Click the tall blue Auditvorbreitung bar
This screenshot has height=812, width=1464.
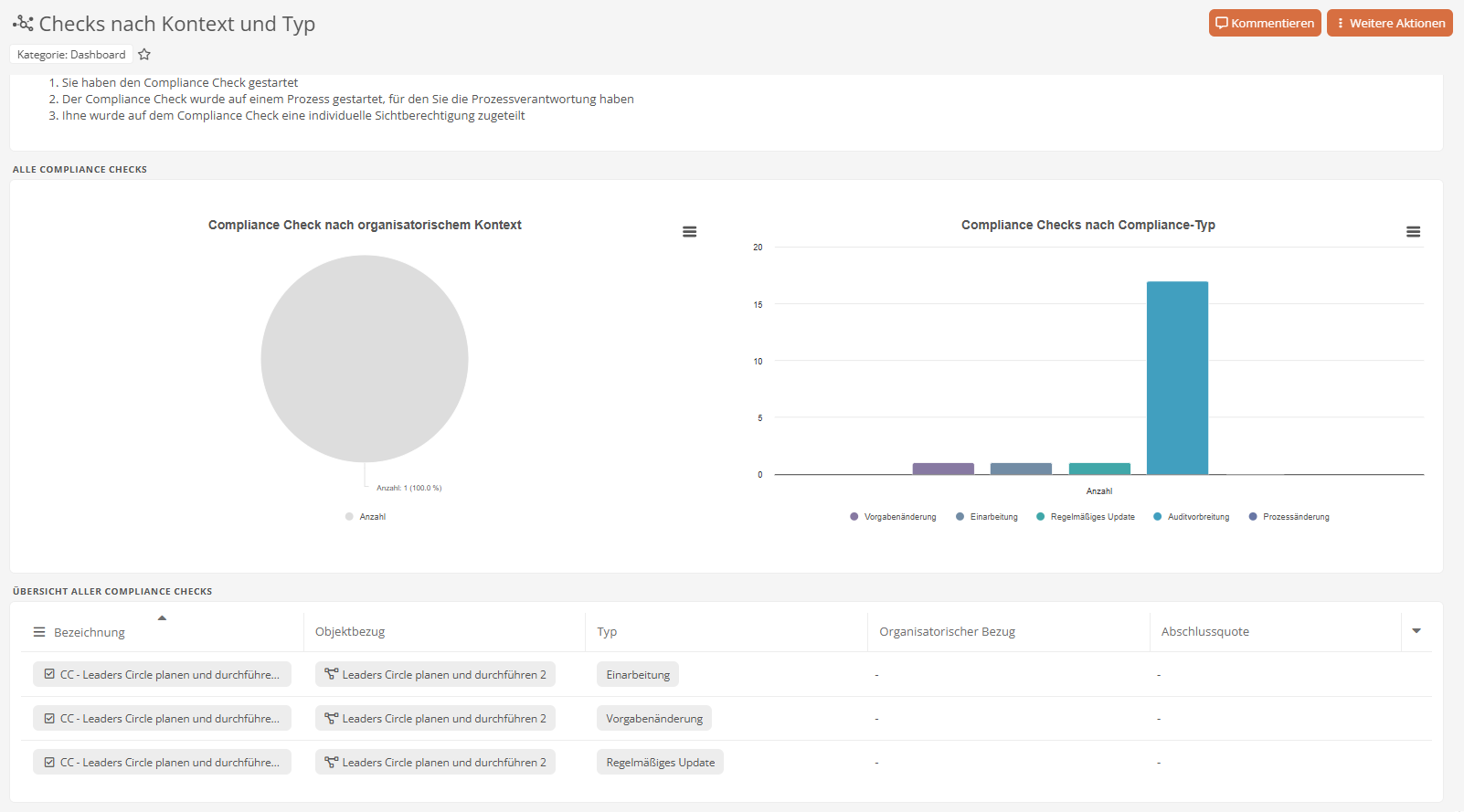coord(1177,377)
